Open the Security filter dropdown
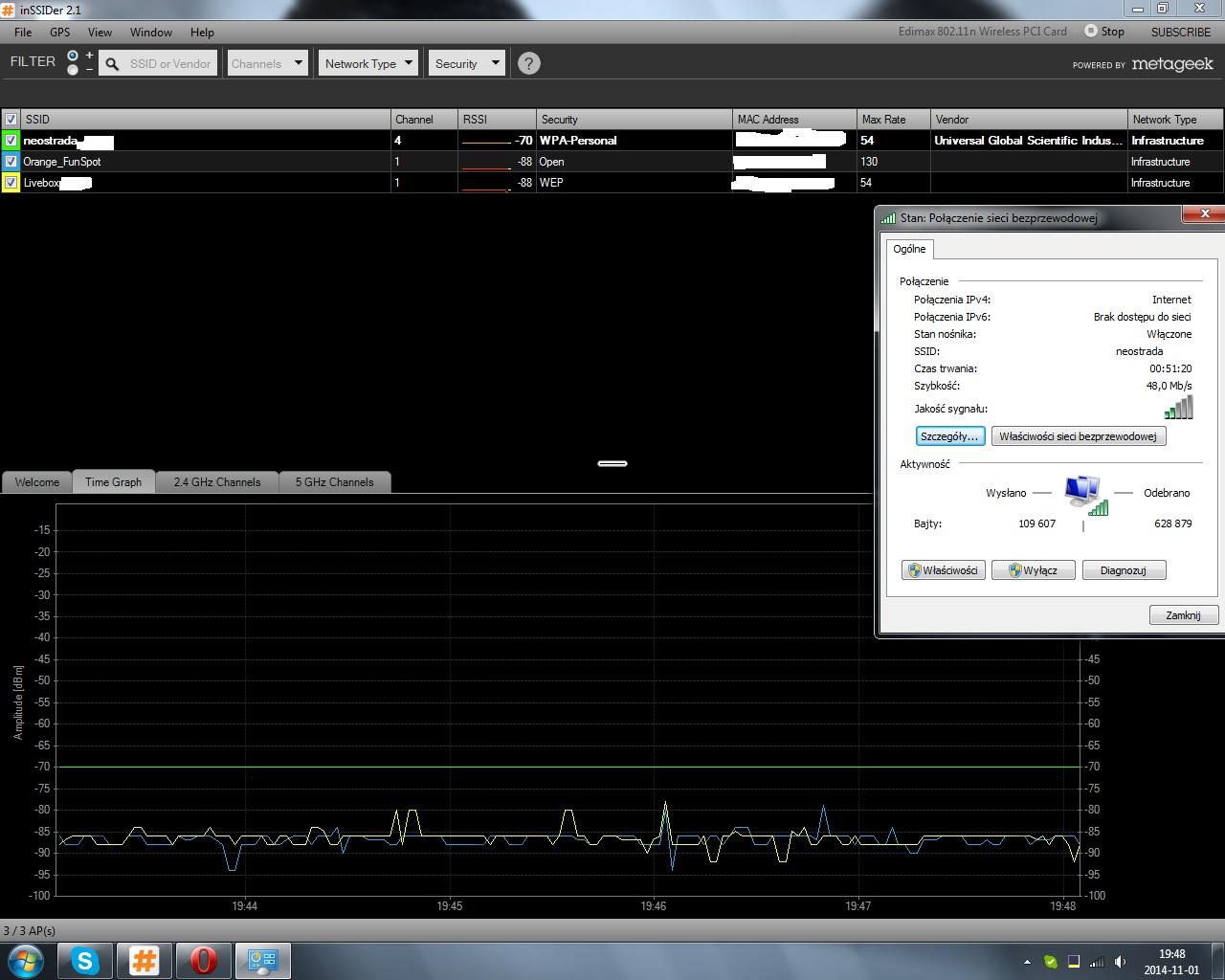Image resolution: width=1225 pixels, height=980 pixels. tap(466, 64)
